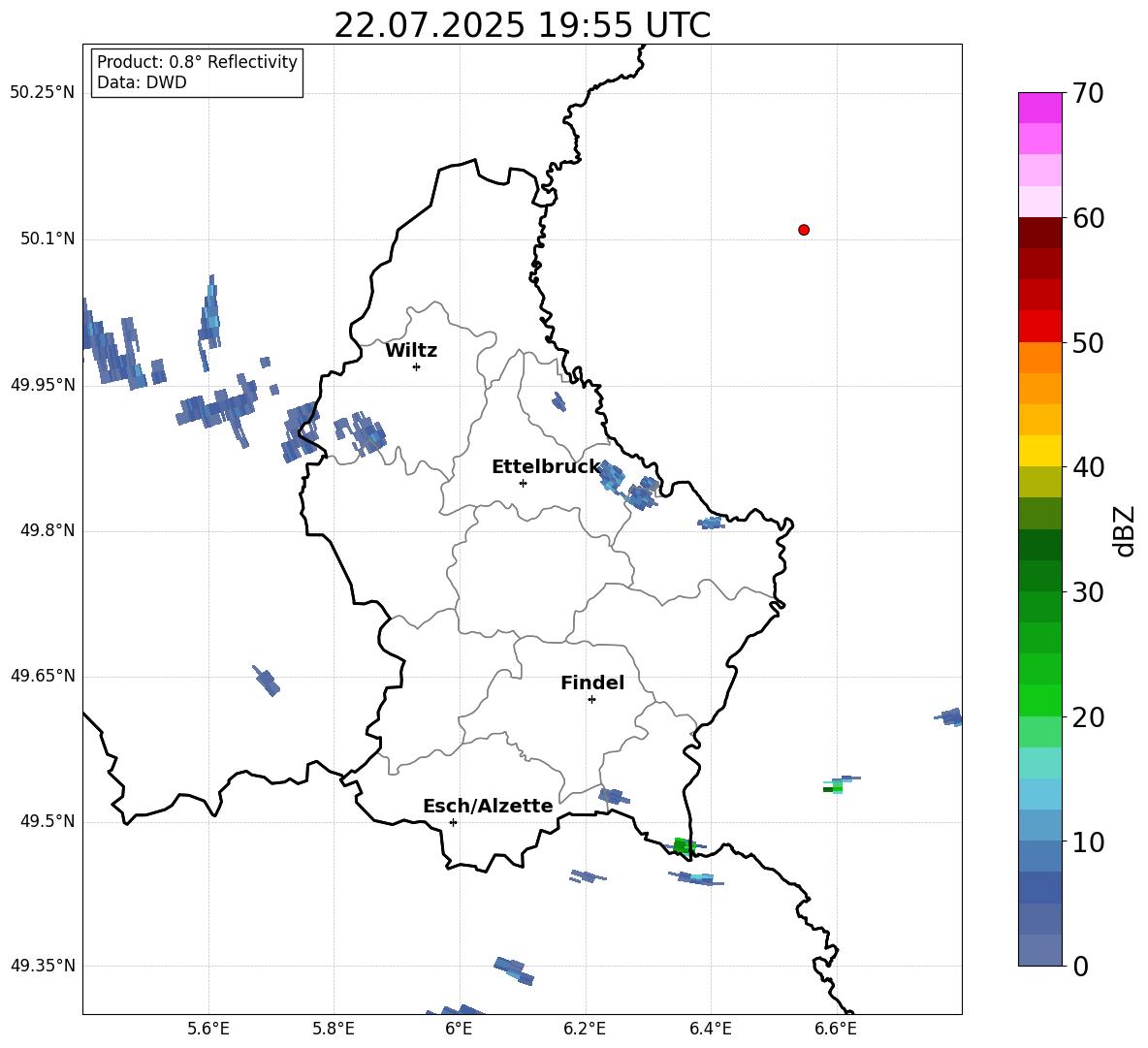The width and height of the screenshot is (1148, 1048).
Task: Click the 20 dBZ colorbar tick label
Action: [x=1088, y=717]
